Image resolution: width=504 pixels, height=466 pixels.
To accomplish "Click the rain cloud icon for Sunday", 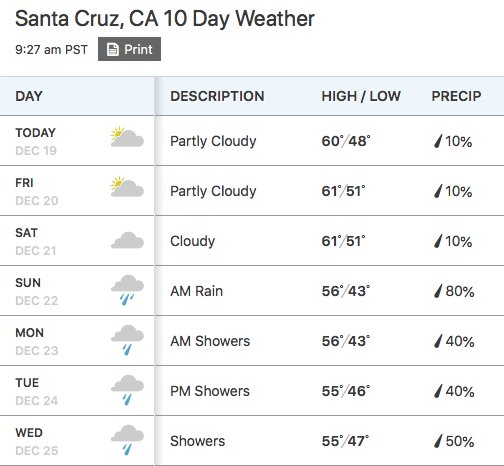I will coord(127,290).
